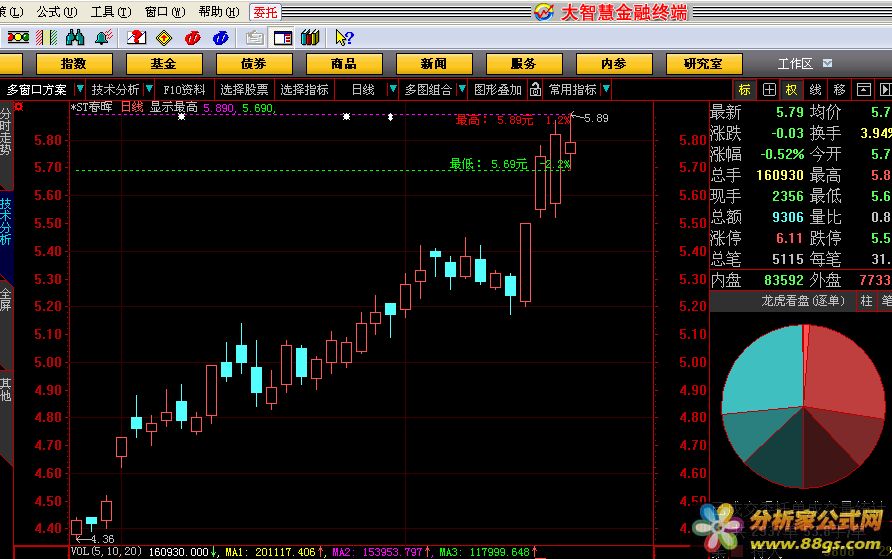This screenshot has height=559, width=892.
Task: Click the blue info circle icon
Action: [x=221, y=38]
